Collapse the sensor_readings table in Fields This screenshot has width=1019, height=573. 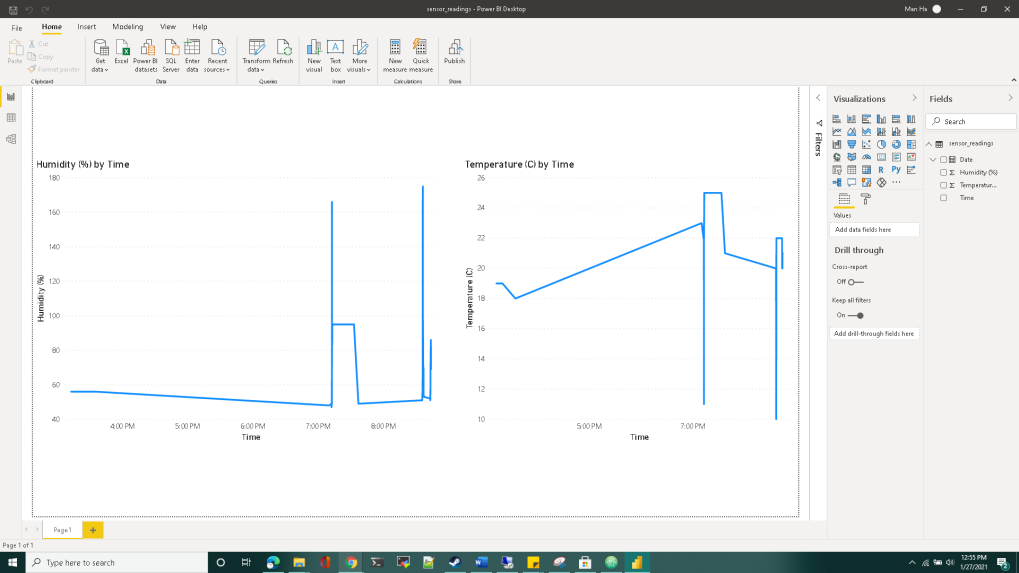coord(928,144)
